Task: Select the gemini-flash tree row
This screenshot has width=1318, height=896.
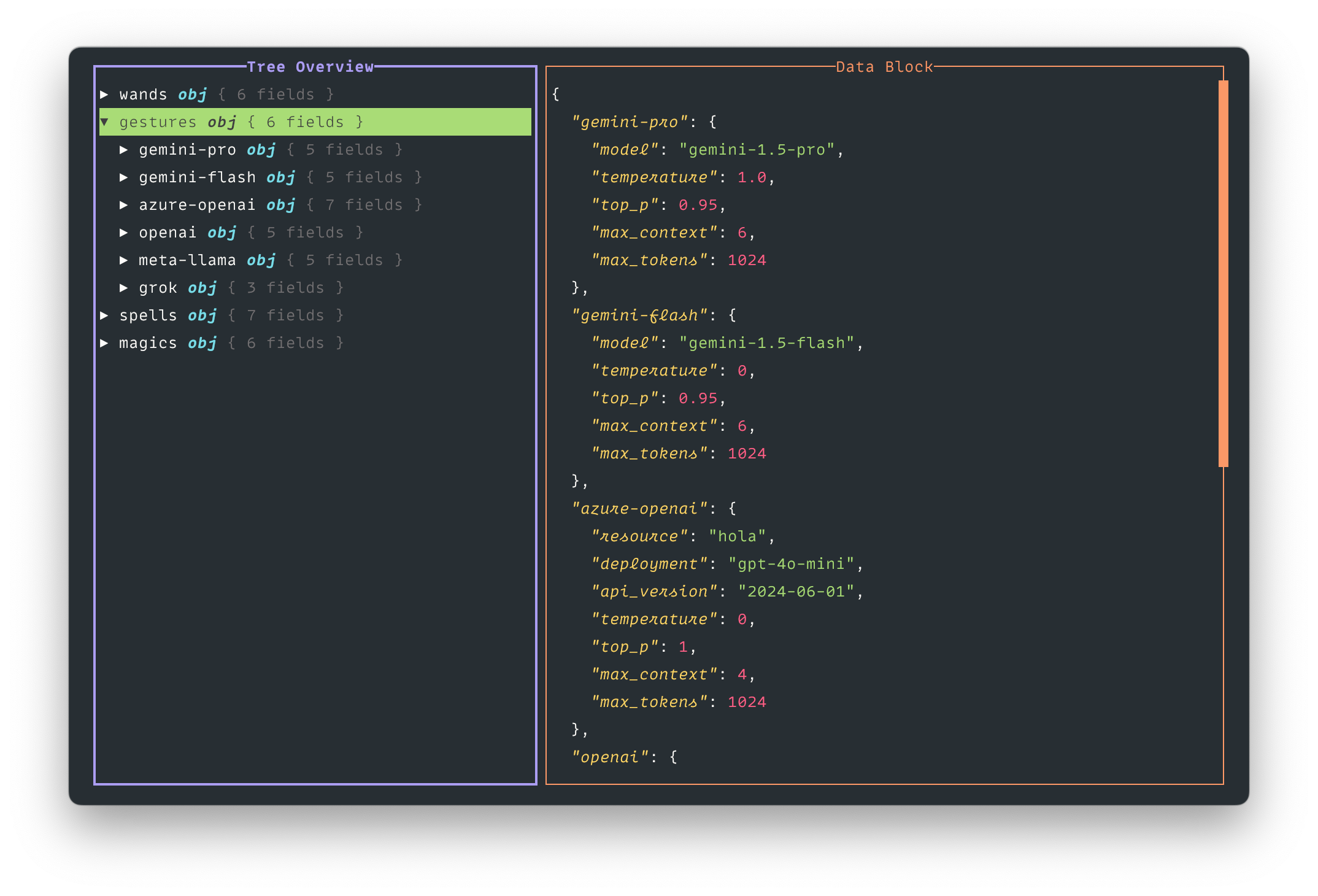Action: point(315,177)
